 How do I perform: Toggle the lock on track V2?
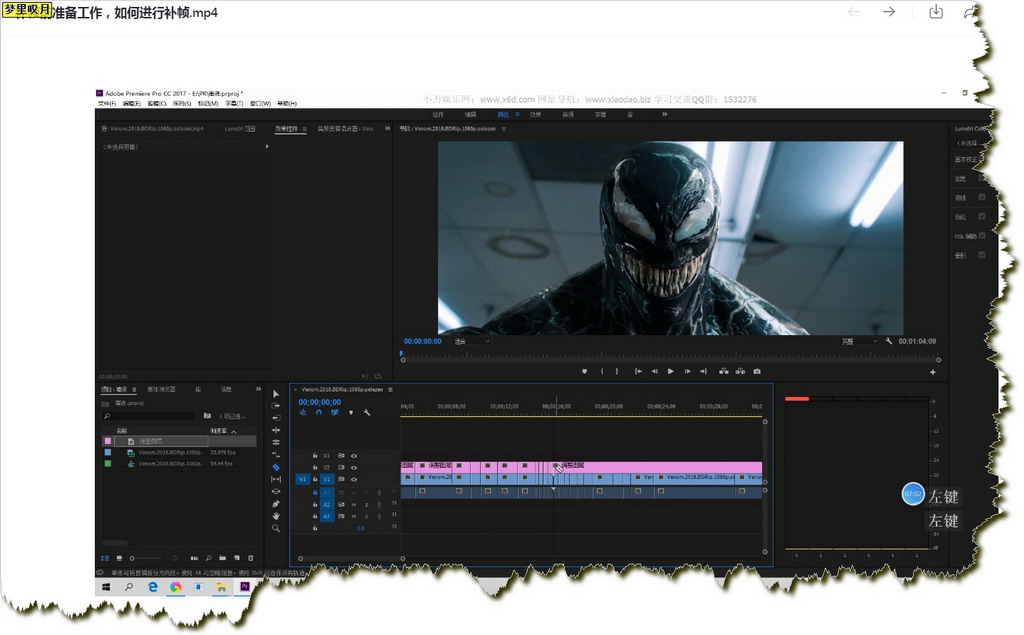coord(315,467)
